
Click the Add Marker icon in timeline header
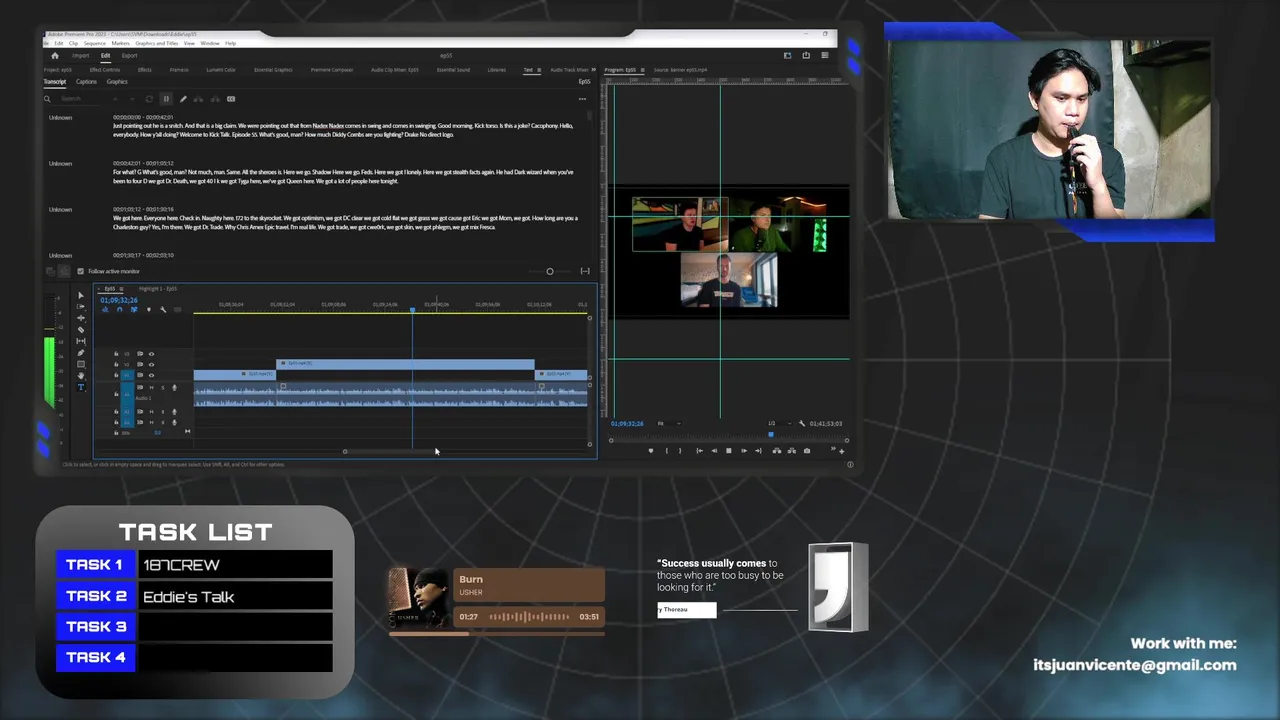click(149, 309)
